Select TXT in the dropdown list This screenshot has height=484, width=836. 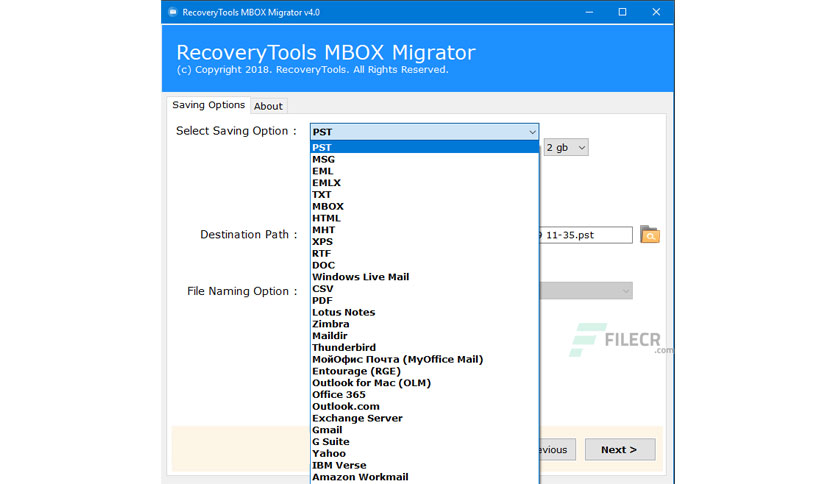click(424, 195)
